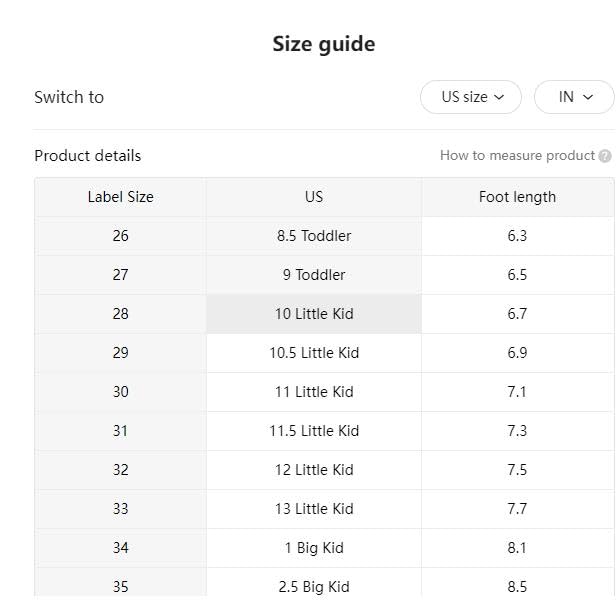The image size is (616, 610).
Task: Click the 12 Little Kid cell
Action: coord(314,470)
